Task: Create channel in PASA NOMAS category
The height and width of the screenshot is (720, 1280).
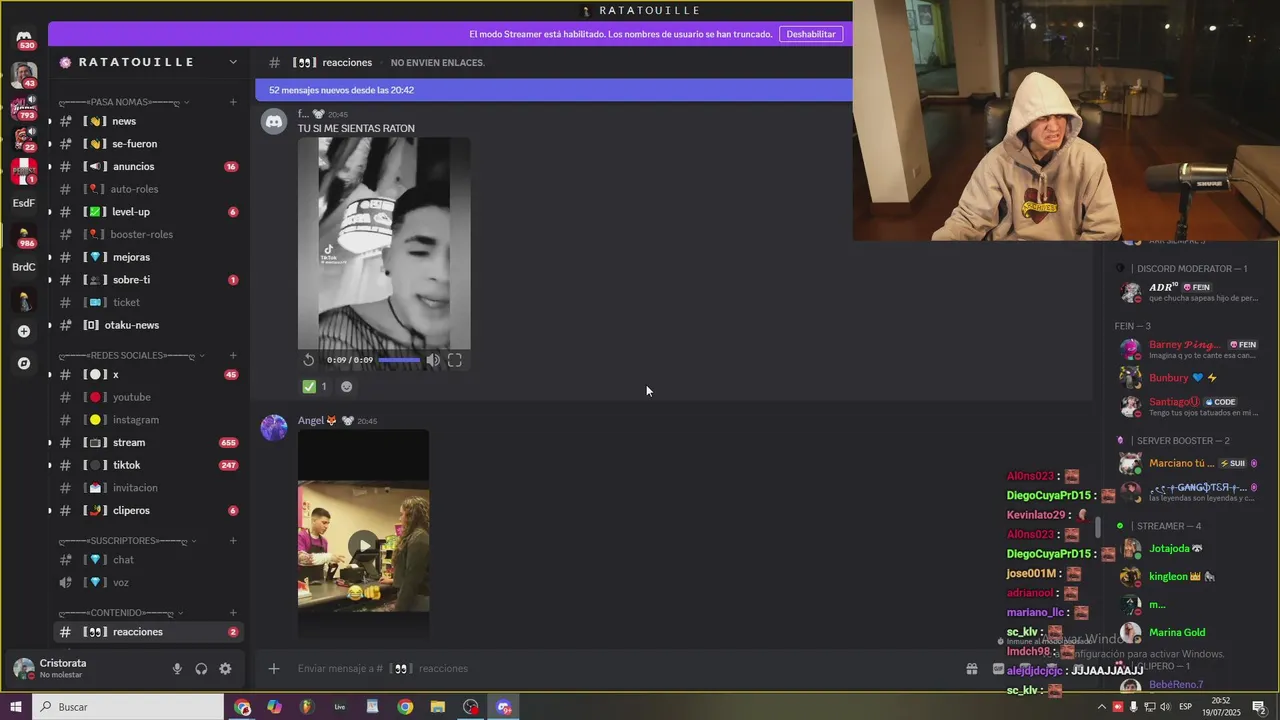Action: point(233,102)
